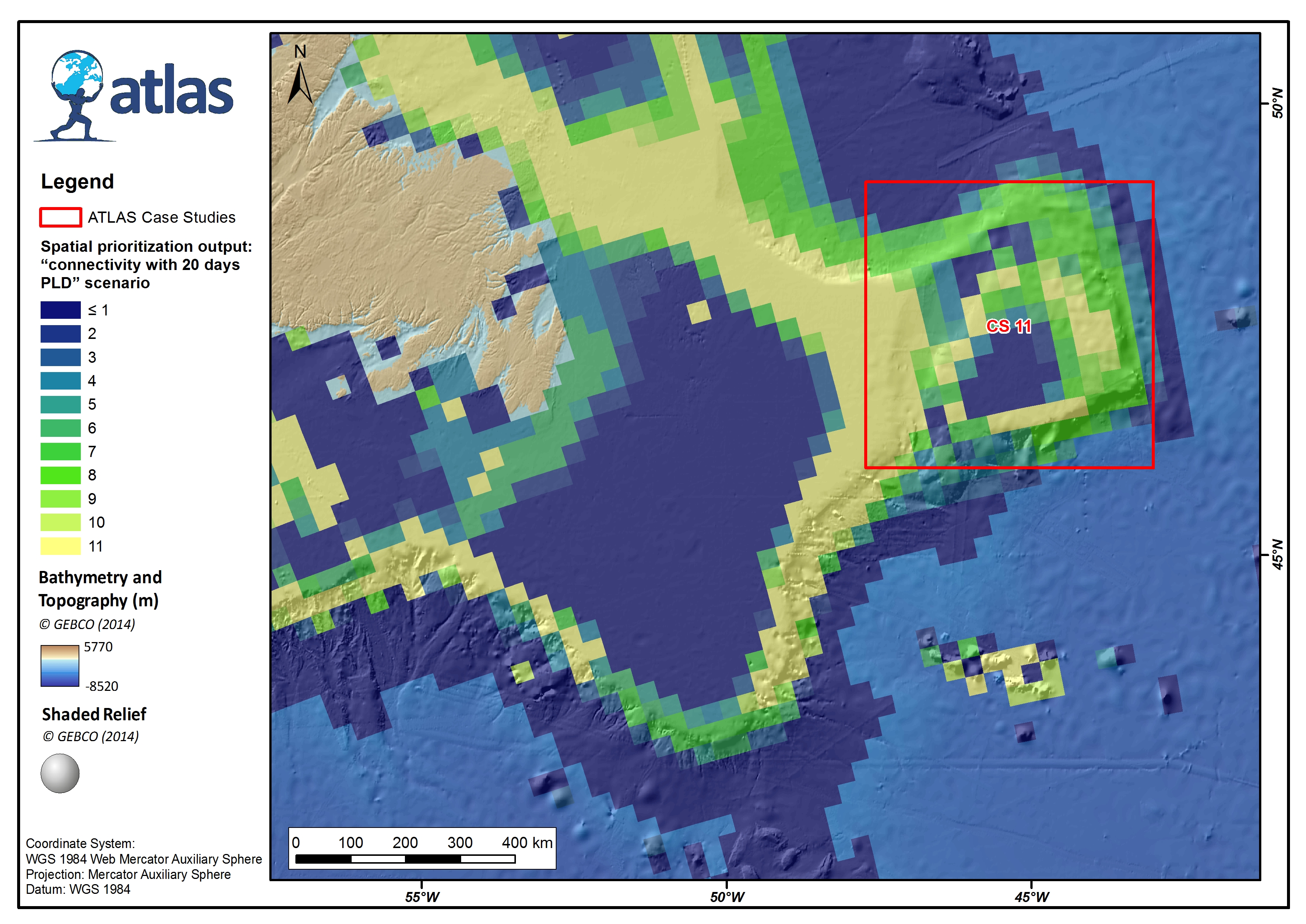This screenshot has height=924, width=1306.
Task: Select the legend swatch labeled 7
Action: click(60, 452)
